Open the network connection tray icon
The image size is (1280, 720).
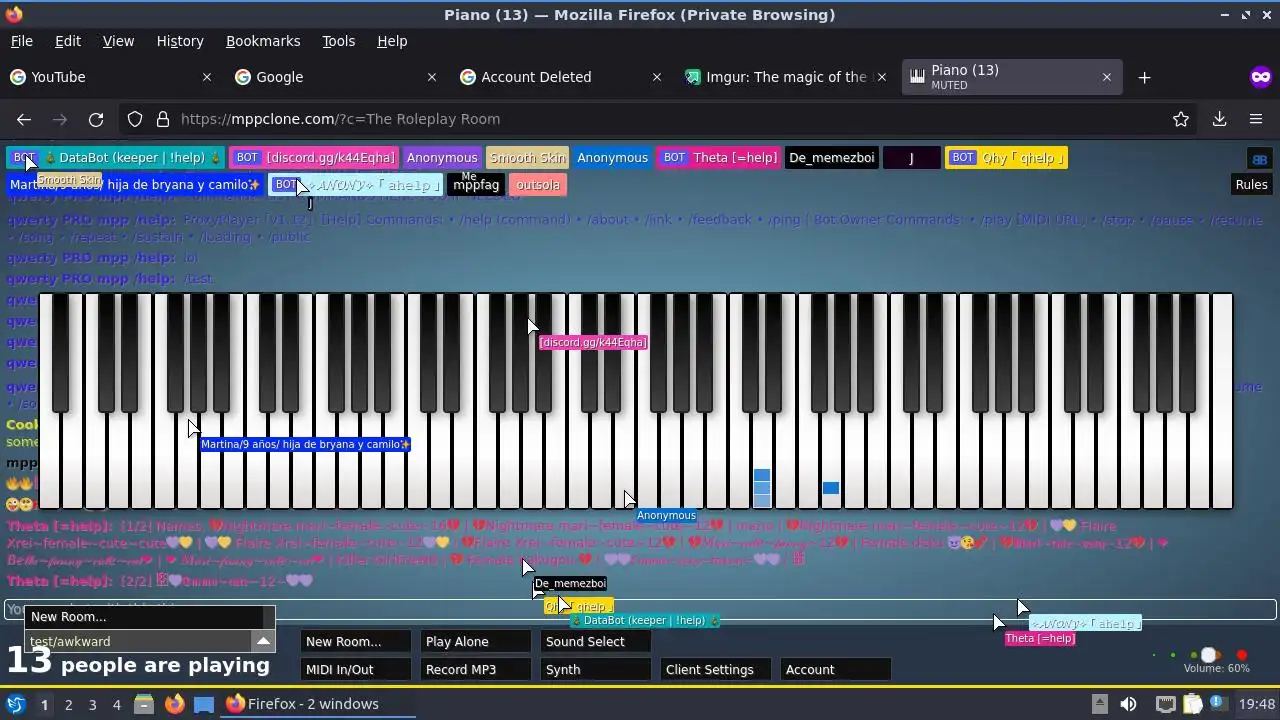pos(1165,704)
